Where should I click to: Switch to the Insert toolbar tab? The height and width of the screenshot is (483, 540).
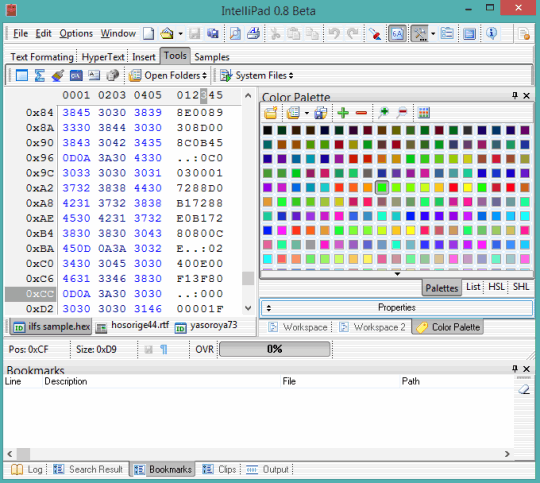click(144, 57)
